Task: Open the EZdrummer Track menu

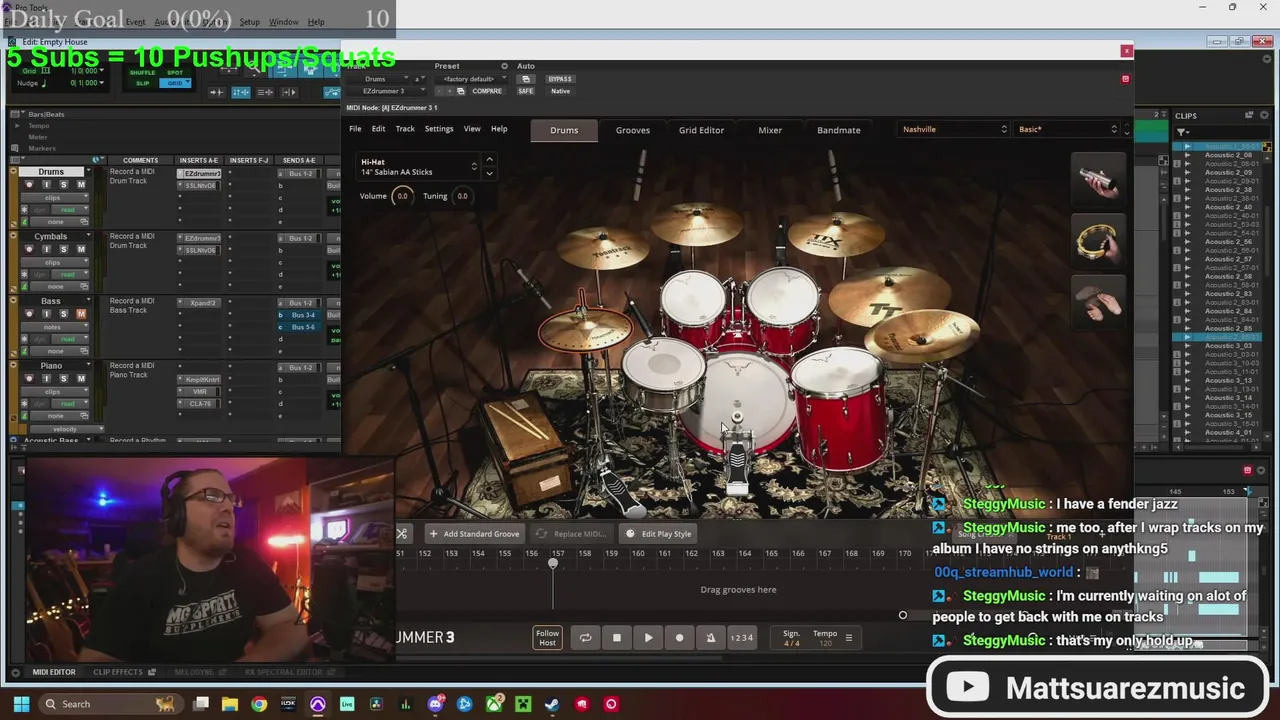Action: pyautogui.click(x=405, y=129)
